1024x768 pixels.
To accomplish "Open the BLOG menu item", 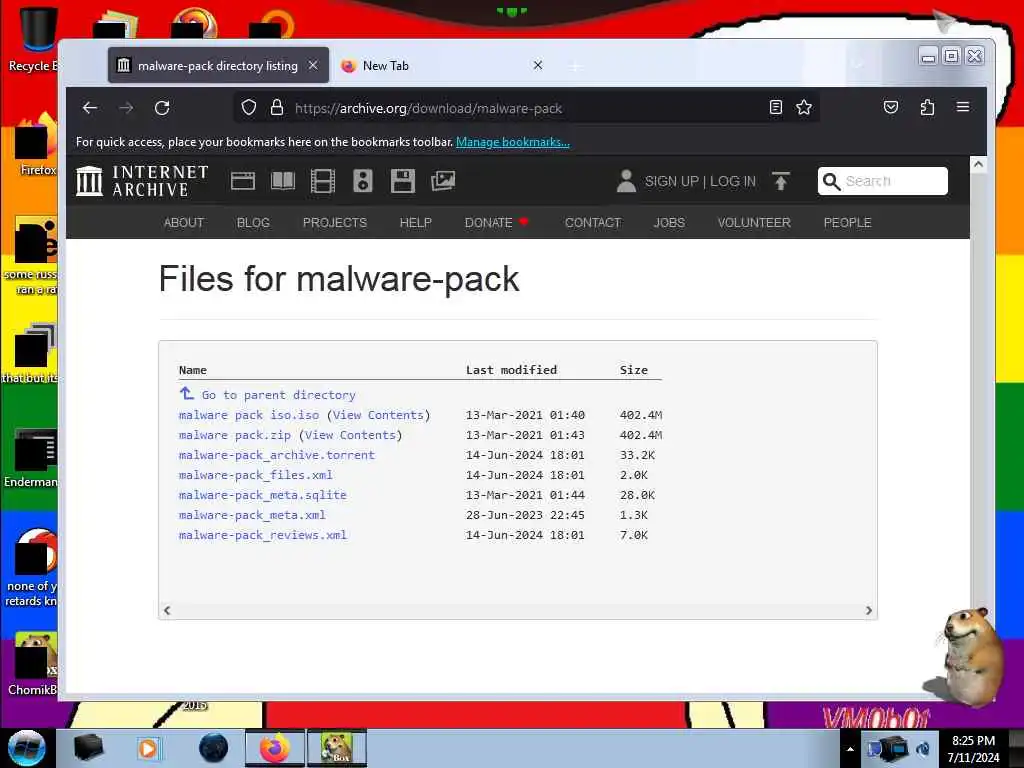I will (x=253, y=223).
